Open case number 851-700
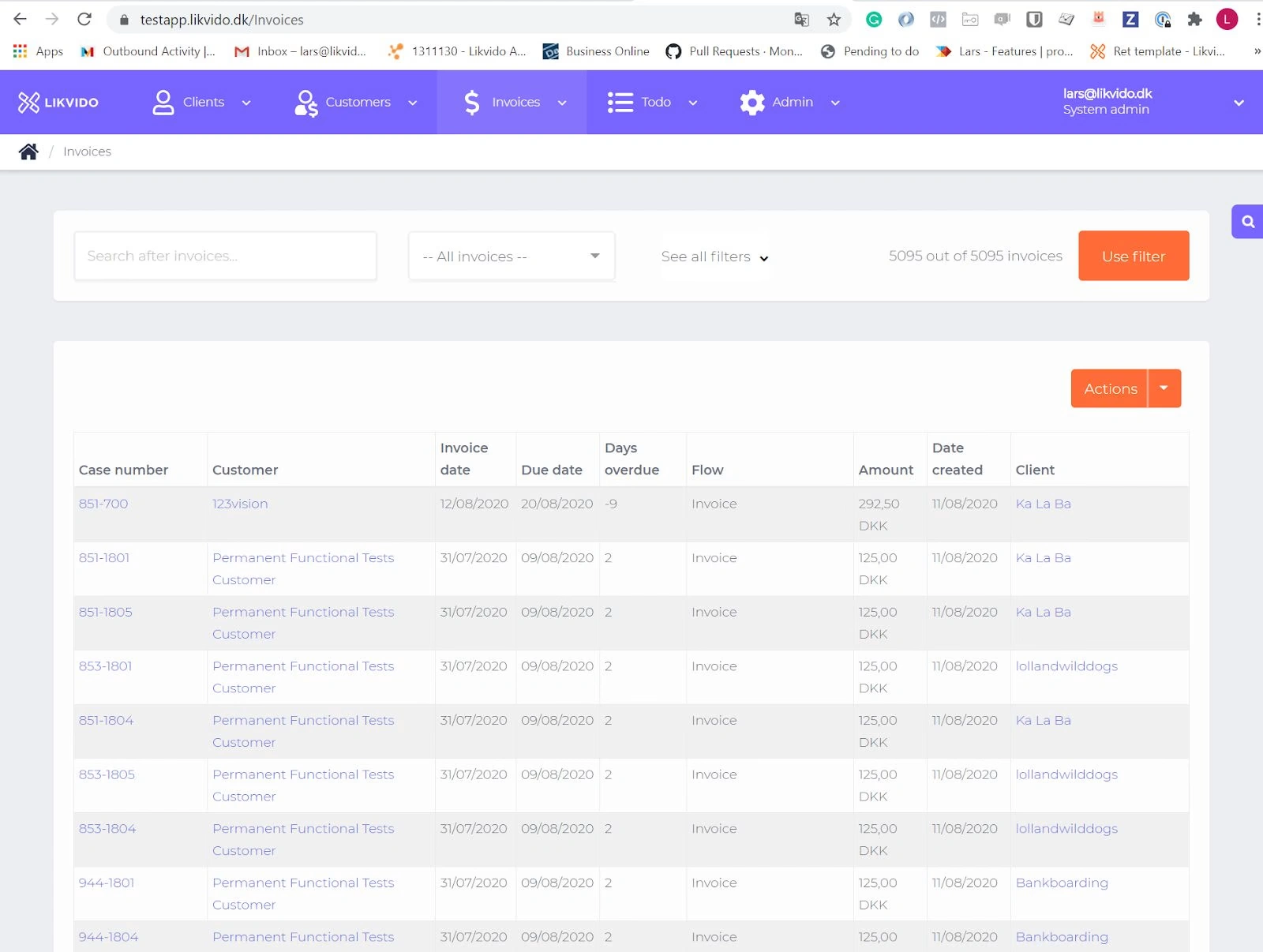This screenshot has width=1263, height=952. click(103, 504)
